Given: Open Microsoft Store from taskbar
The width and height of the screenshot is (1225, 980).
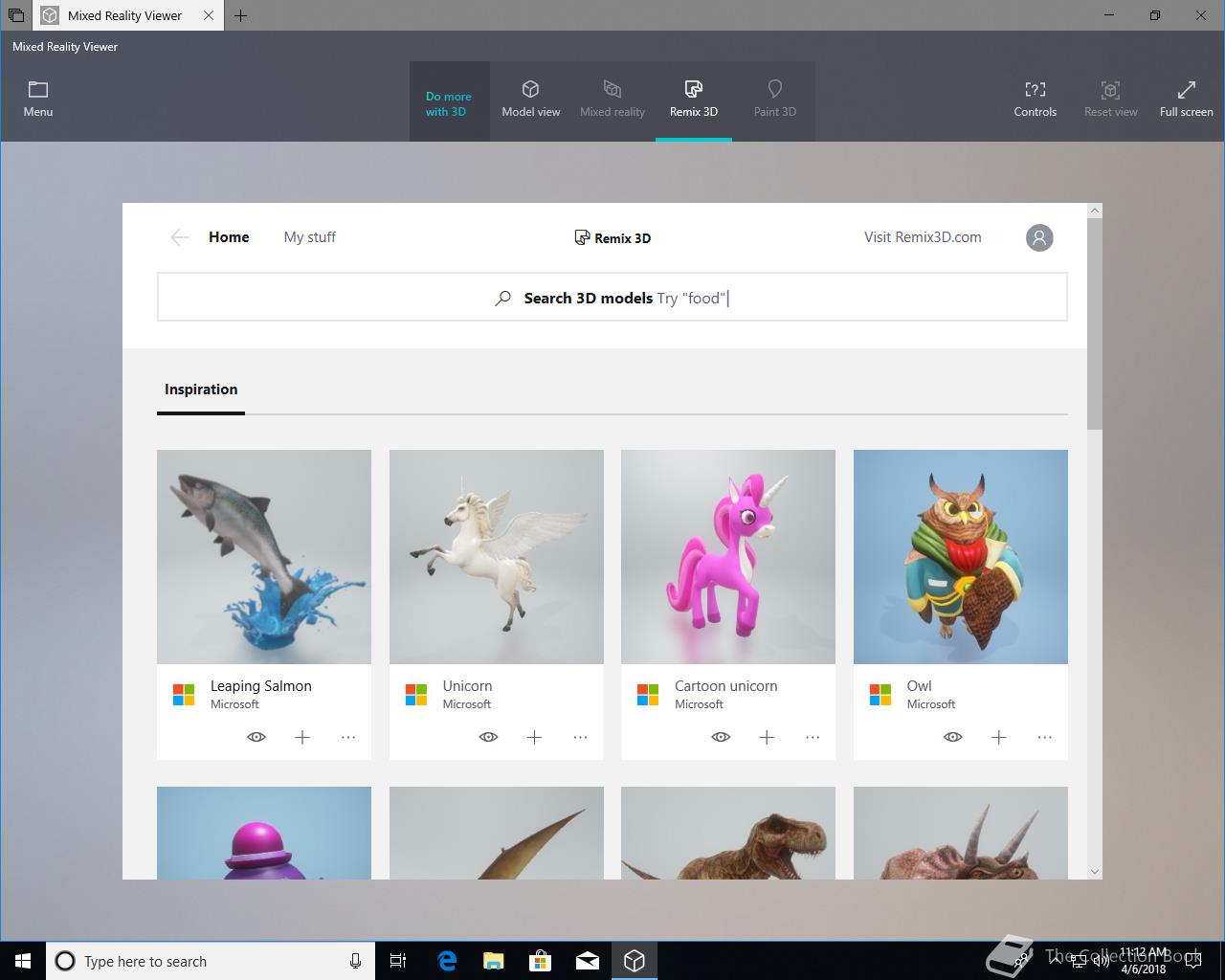Looking at the screenshot, I should (x=541, y=961).
